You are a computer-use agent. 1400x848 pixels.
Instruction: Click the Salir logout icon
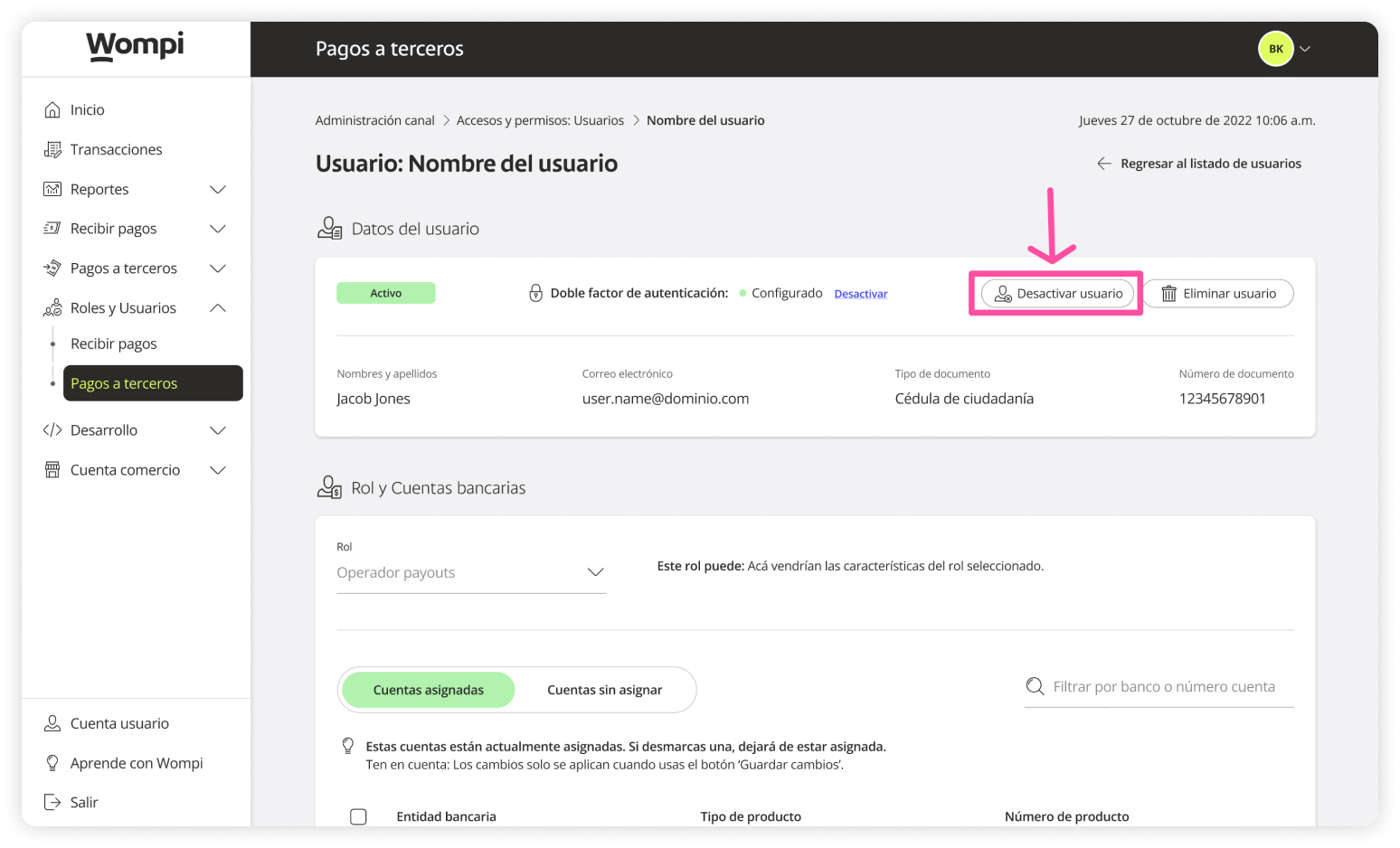pyautogui.click(x=52, y=802)
